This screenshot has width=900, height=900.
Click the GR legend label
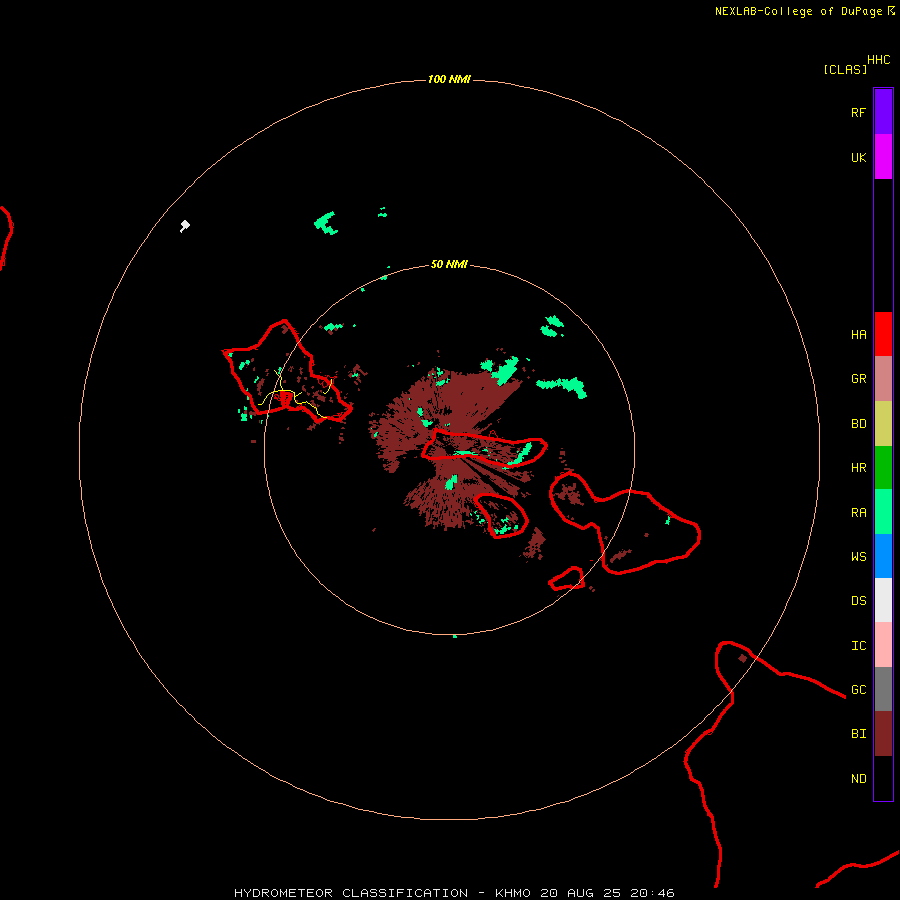click(x=858, y=379)
